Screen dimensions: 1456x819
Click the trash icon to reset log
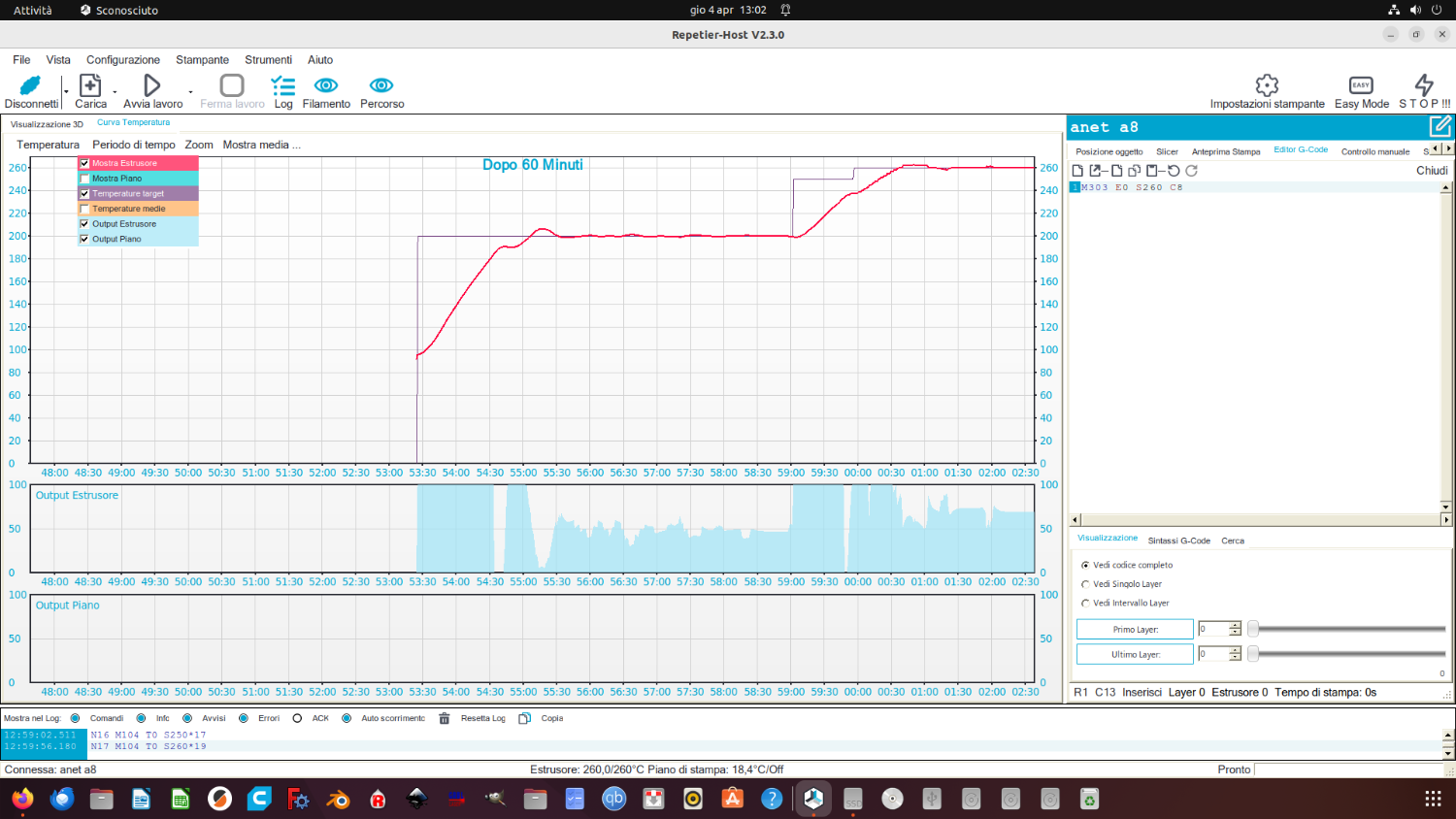point(445,719)
